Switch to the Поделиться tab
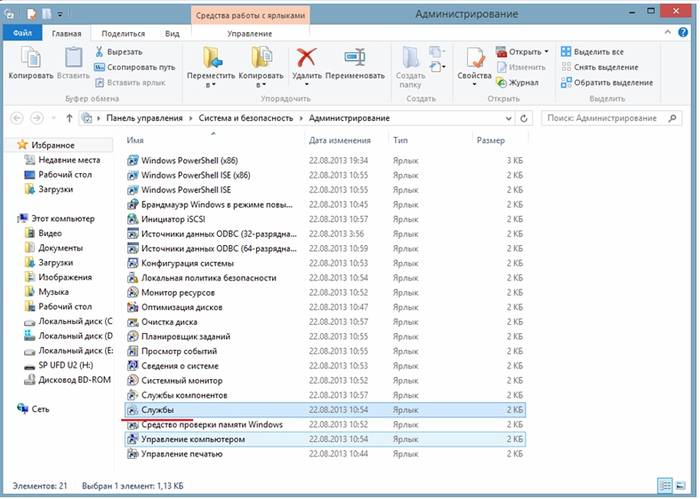700x499 pixels. 123,33
